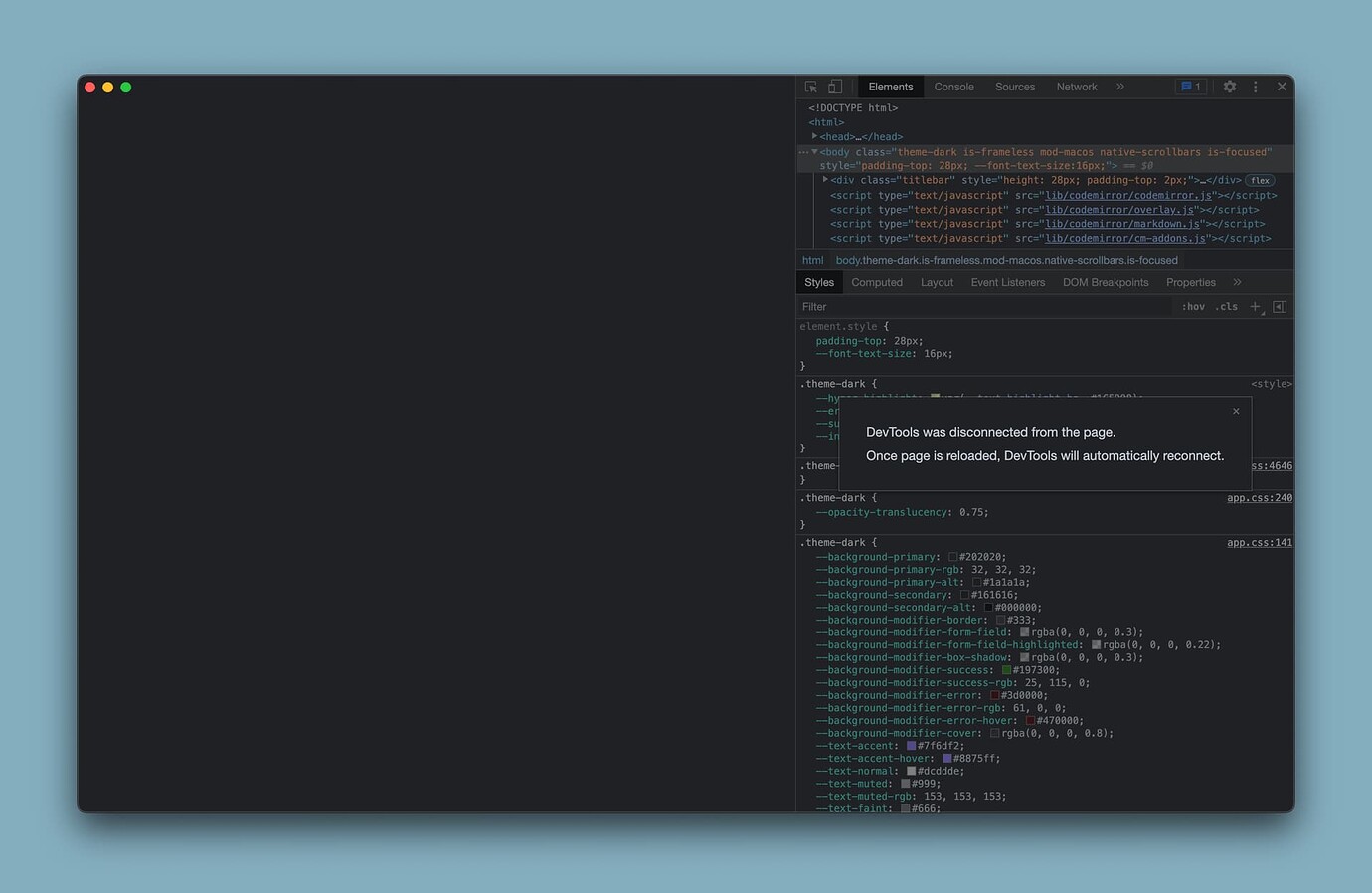
Task: Click the --text-accent color swatch
Action: (x=911, y=746)
